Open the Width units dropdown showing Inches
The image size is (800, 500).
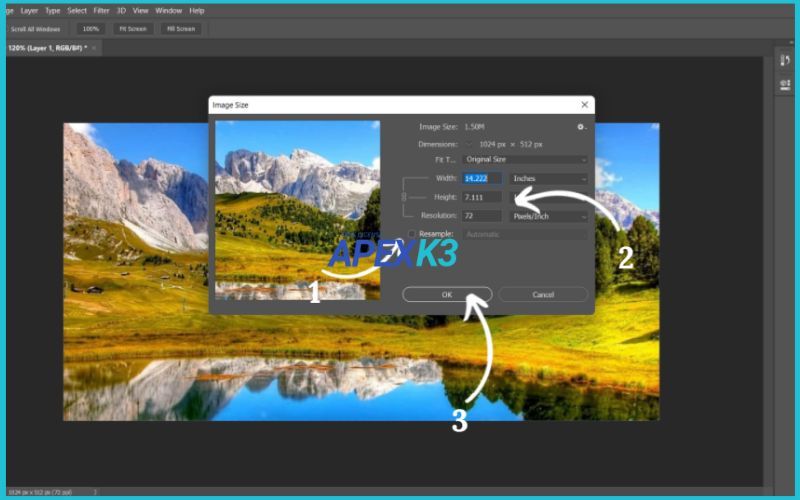(549, 179)
